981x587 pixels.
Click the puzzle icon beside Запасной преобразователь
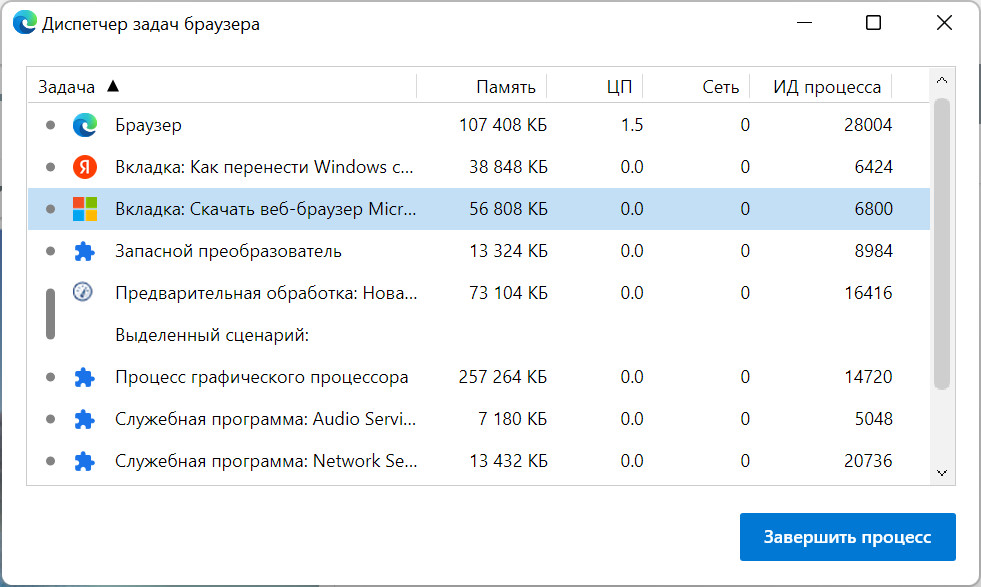coord(85,251)
